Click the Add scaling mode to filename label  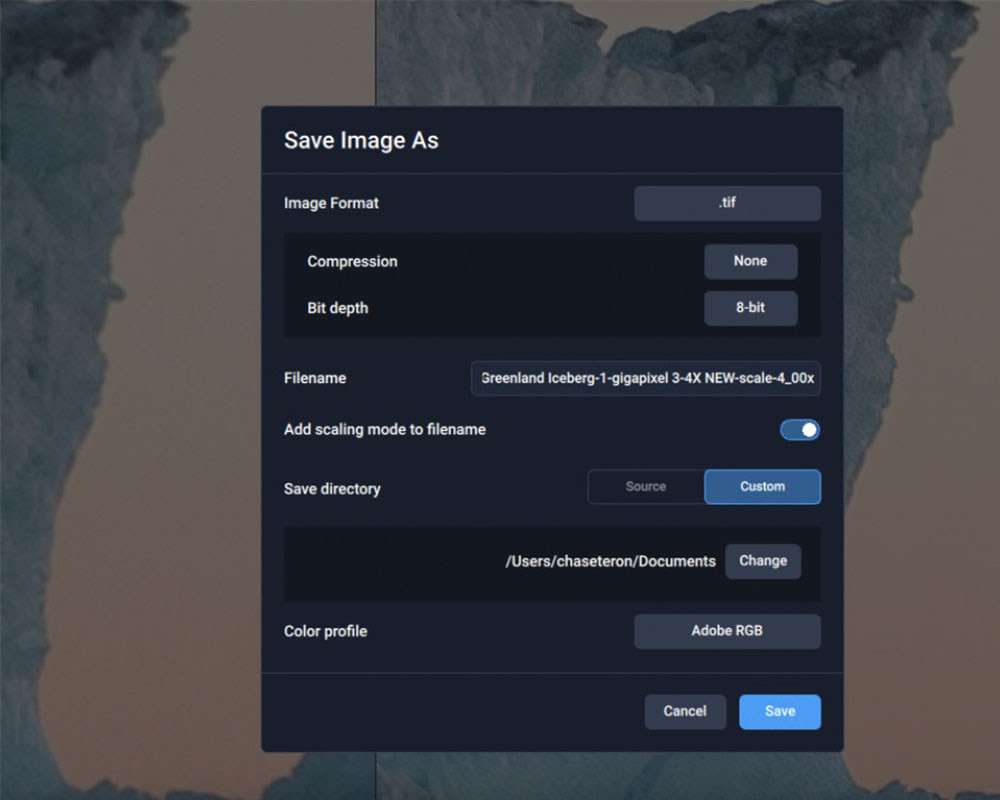(x=385, y=430)
